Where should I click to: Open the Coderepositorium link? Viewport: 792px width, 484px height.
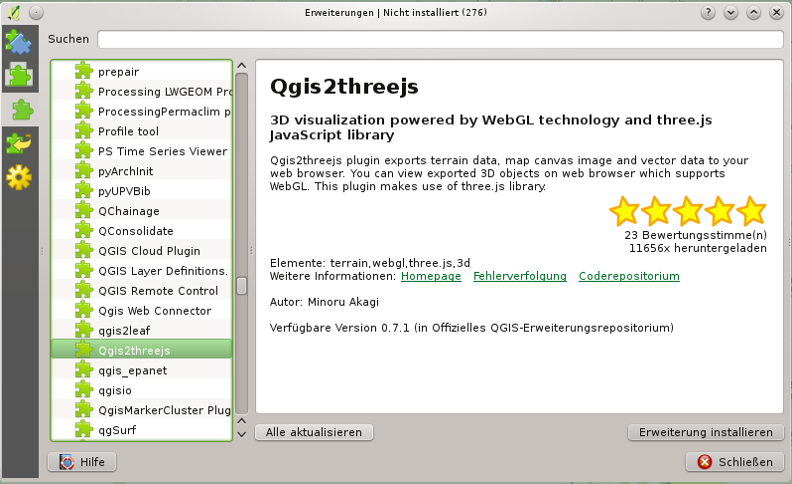coord(629,276)
